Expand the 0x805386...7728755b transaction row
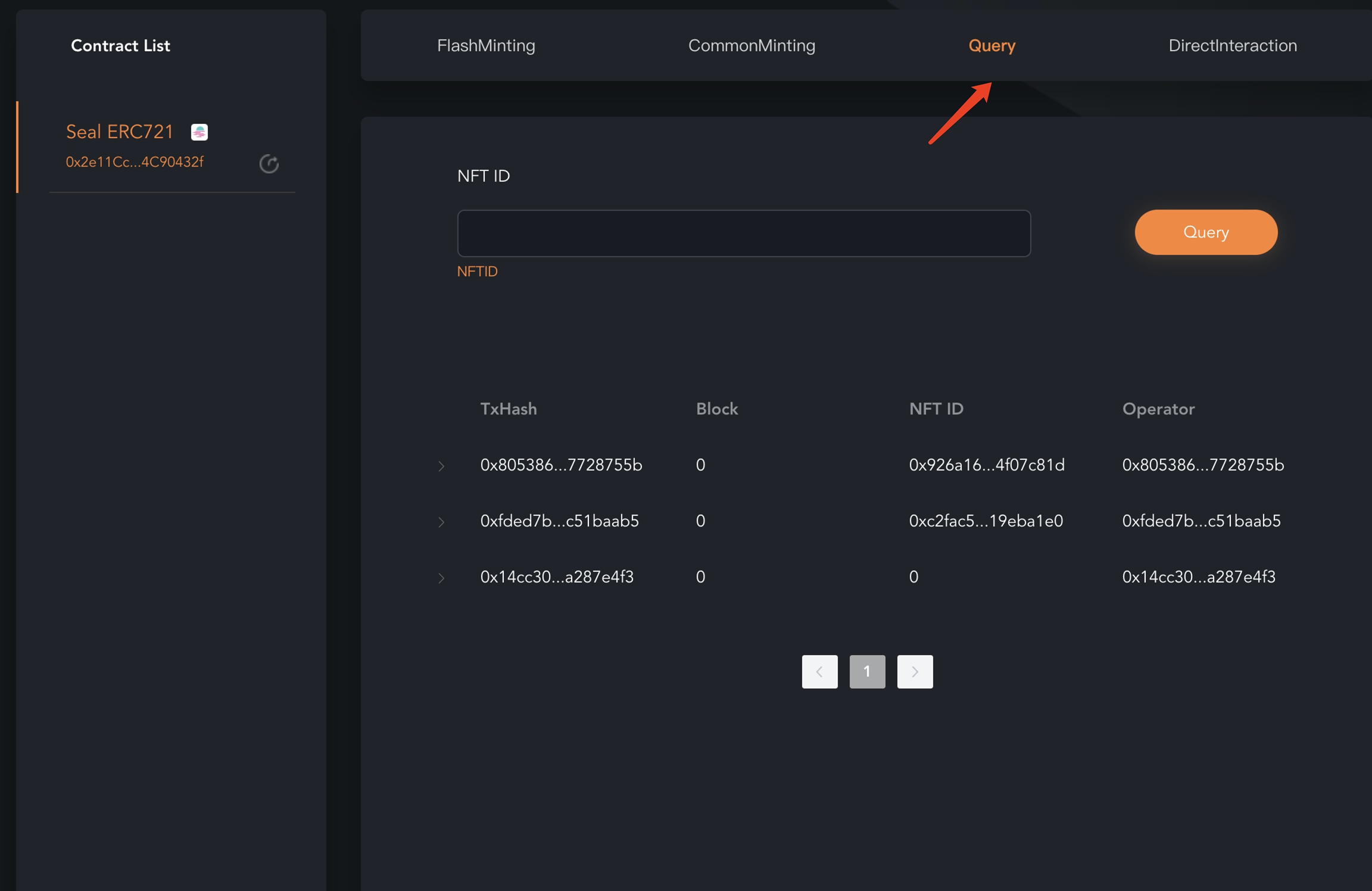 coord(441,466)
